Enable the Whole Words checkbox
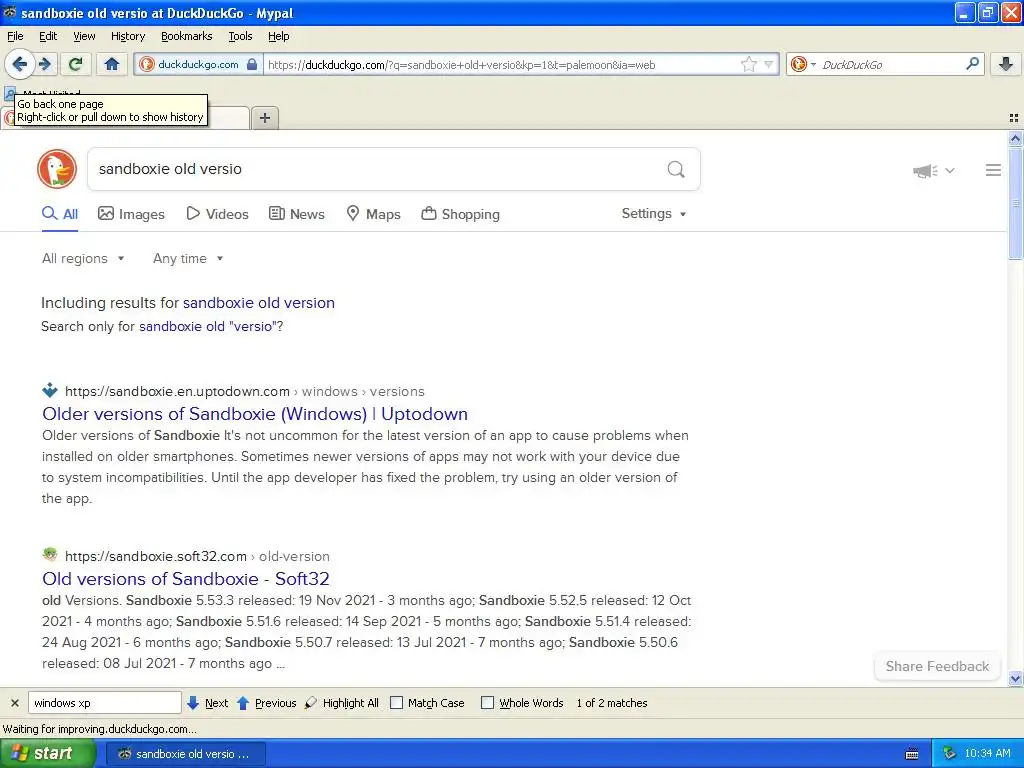1024x768 pixels. (487, 703)
